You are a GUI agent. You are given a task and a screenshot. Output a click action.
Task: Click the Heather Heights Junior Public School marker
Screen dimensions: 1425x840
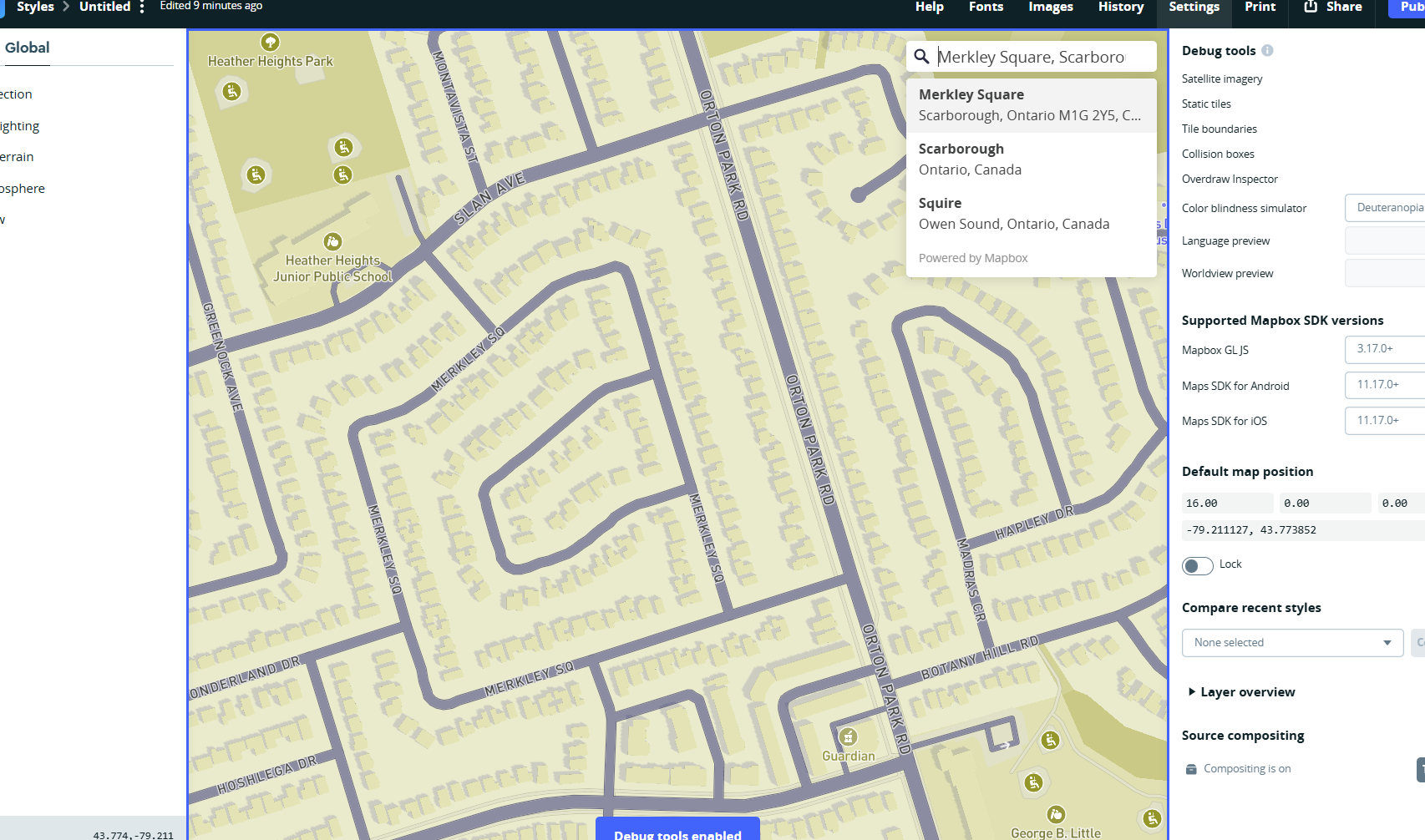(x=332, y=242)
